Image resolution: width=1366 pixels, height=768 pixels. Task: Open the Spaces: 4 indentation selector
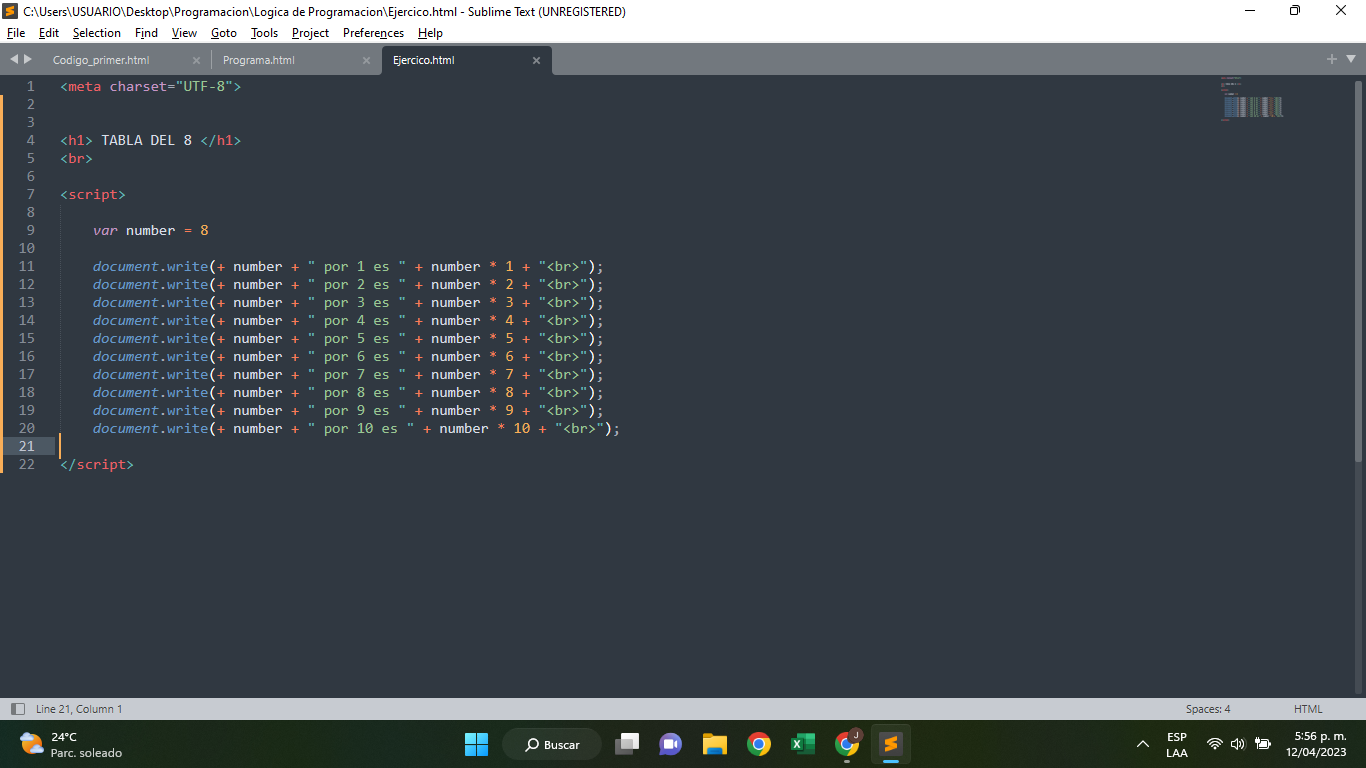coord(1208,709)
